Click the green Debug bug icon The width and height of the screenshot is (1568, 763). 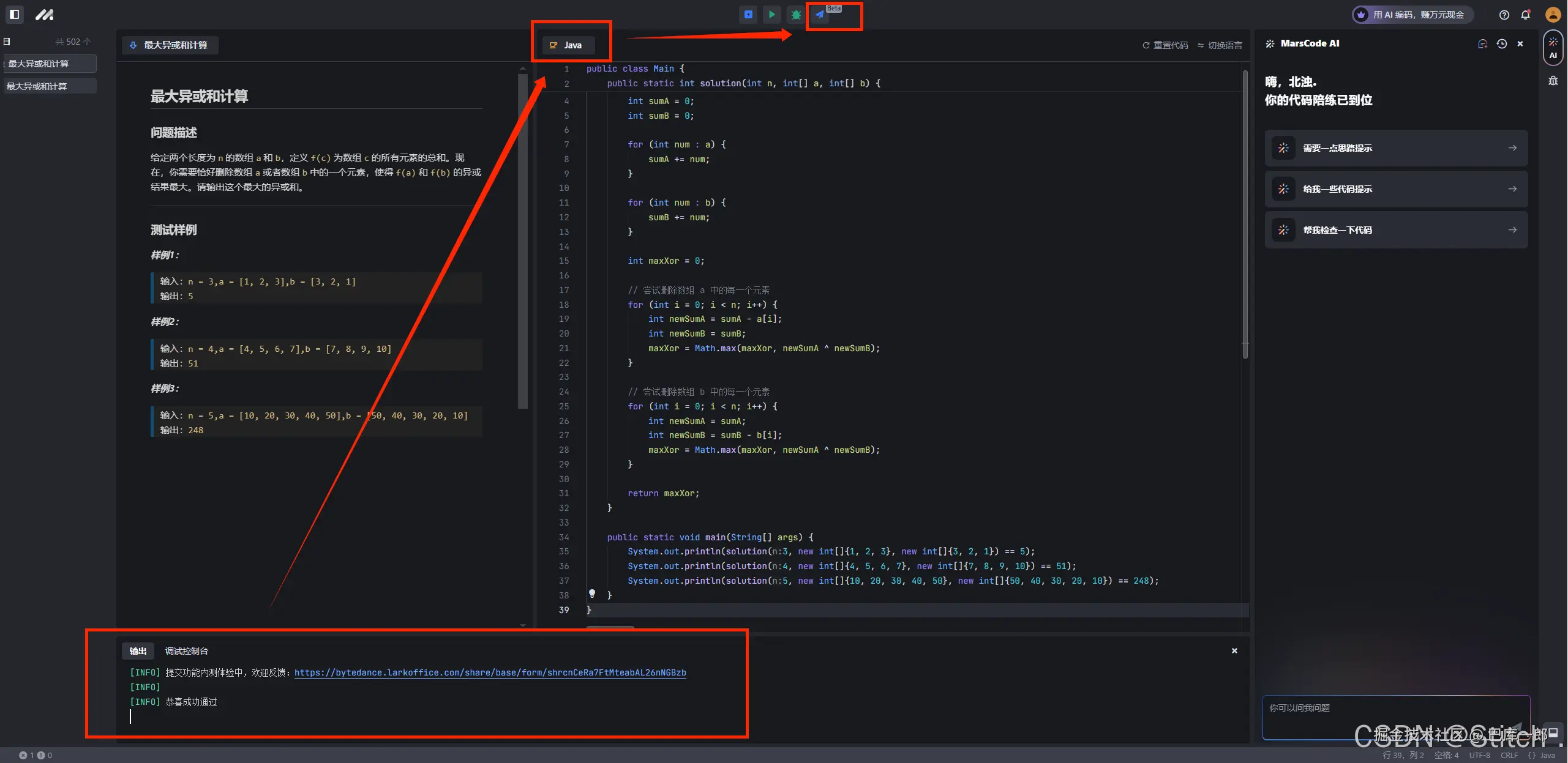tap(796, 15)
